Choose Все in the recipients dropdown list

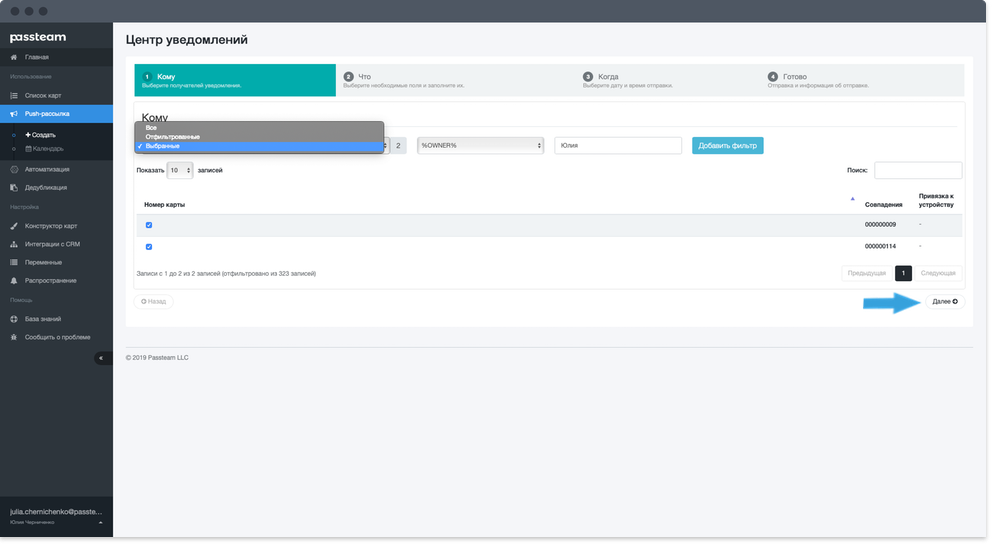(x=259, y=128)
